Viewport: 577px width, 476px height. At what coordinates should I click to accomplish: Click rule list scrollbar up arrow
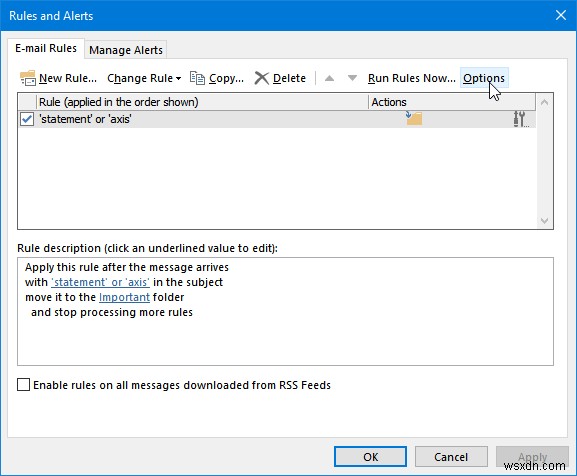[544, 102]
